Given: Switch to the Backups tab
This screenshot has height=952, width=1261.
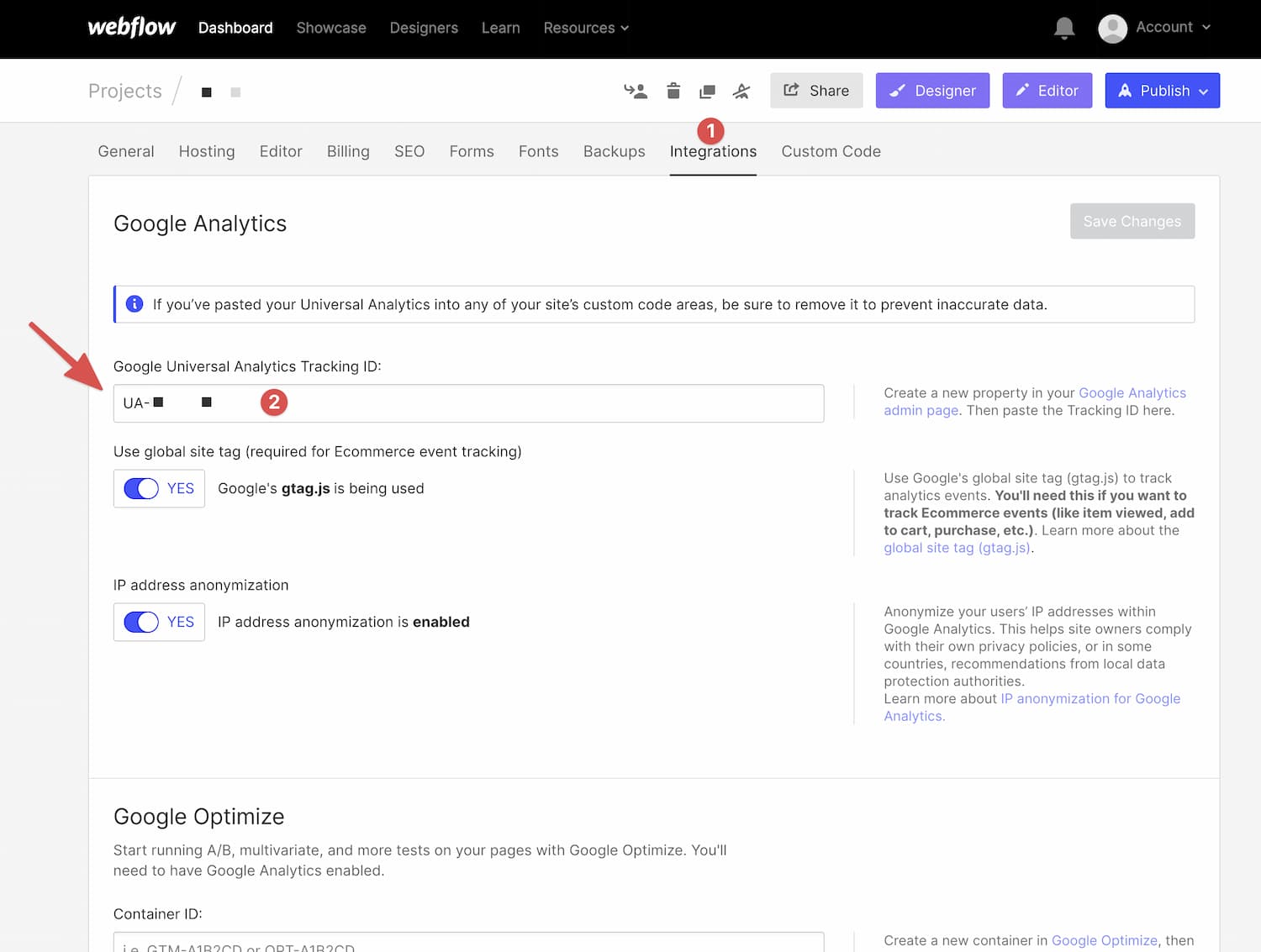Looking at the screenshot, I should (615, 151).
